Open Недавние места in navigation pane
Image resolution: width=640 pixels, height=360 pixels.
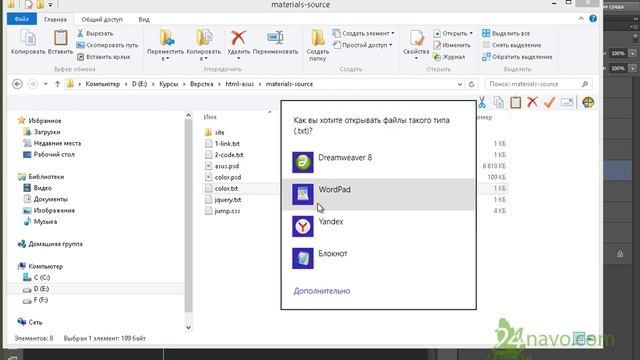point(53,143)
